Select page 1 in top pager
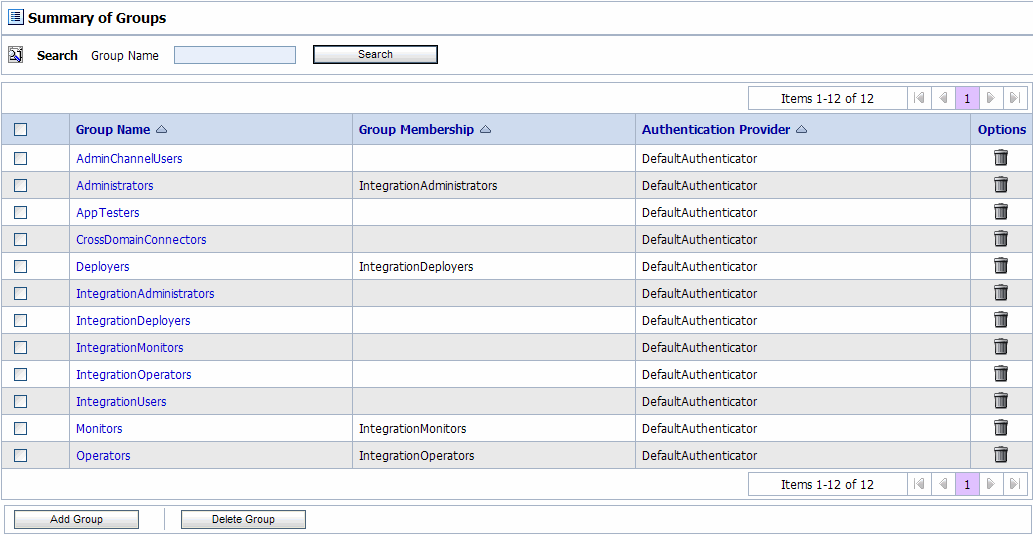This screenshot has height=535, width=1033. tap(966, 98)
